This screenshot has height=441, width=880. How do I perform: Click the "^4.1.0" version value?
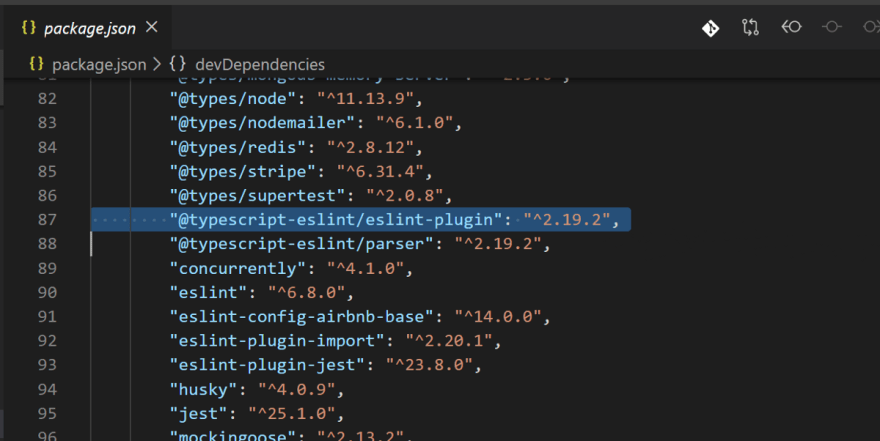[365, 268]
